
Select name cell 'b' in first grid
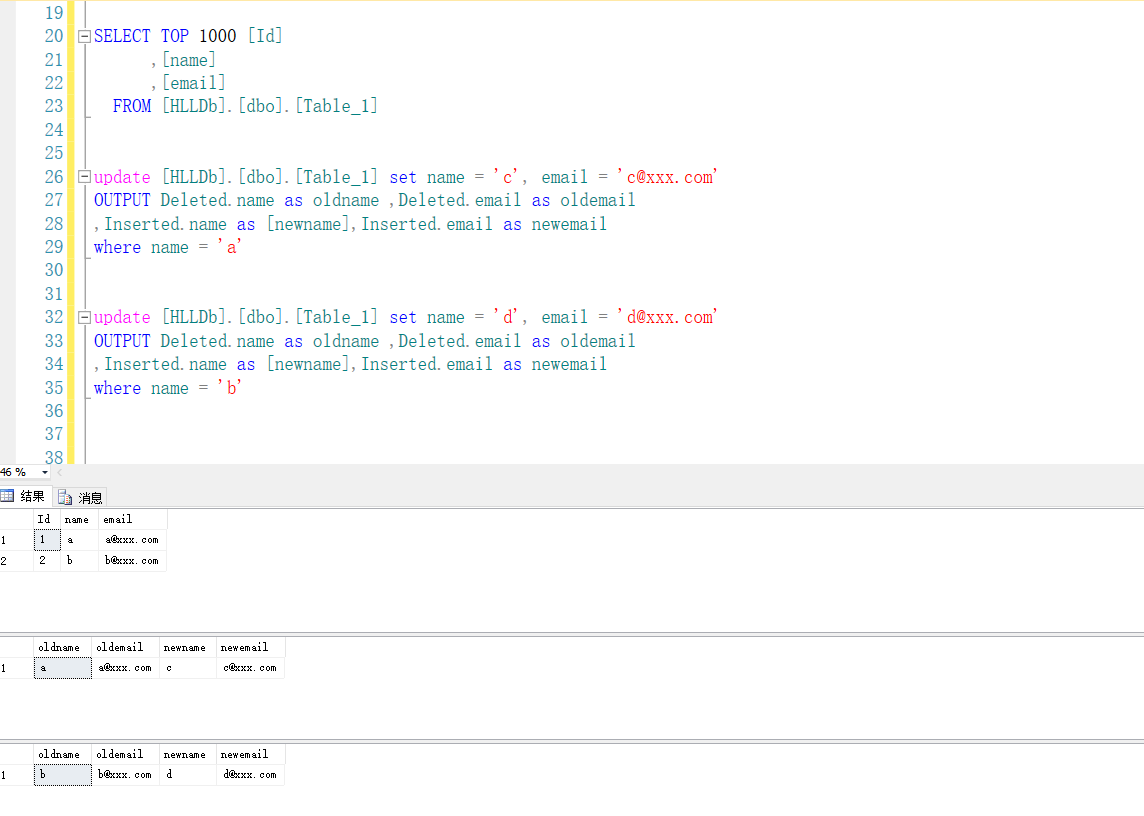tap(79, 561)
